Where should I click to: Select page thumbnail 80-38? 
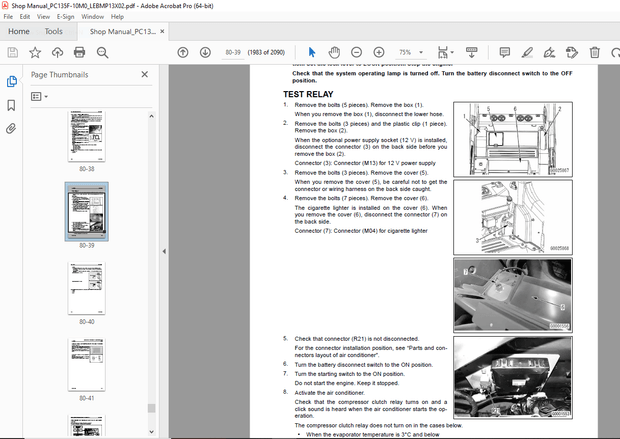(x=87, y=136)
